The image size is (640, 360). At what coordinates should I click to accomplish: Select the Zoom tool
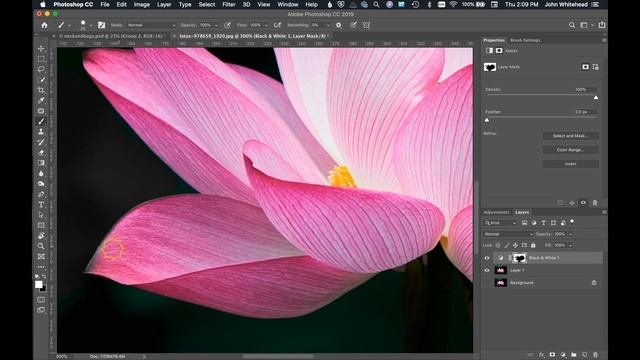[x=41, y=246]
